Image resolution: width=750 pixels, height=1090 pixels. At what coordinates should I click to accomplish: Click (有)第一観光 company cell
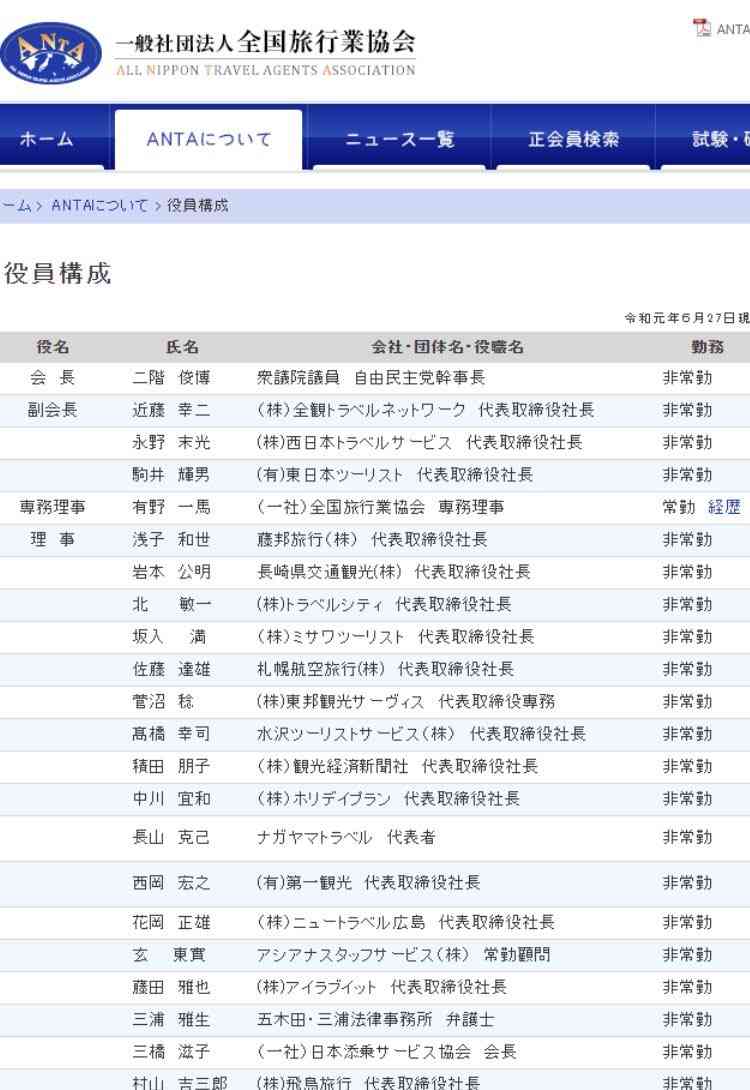pyautogui.click(x=368, y=883)
